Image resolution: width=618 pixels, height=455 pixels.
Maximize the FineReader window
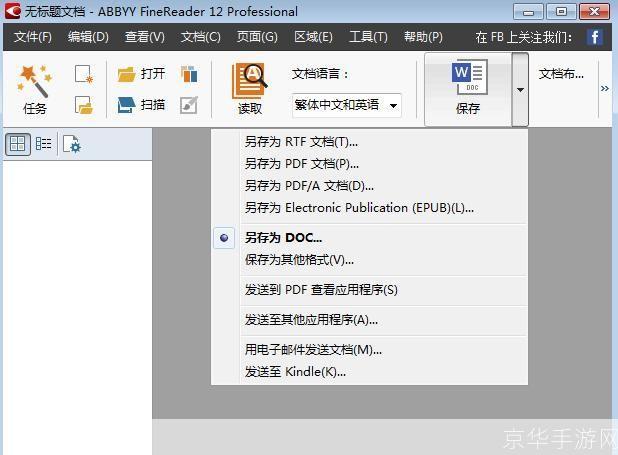(561, 12)
